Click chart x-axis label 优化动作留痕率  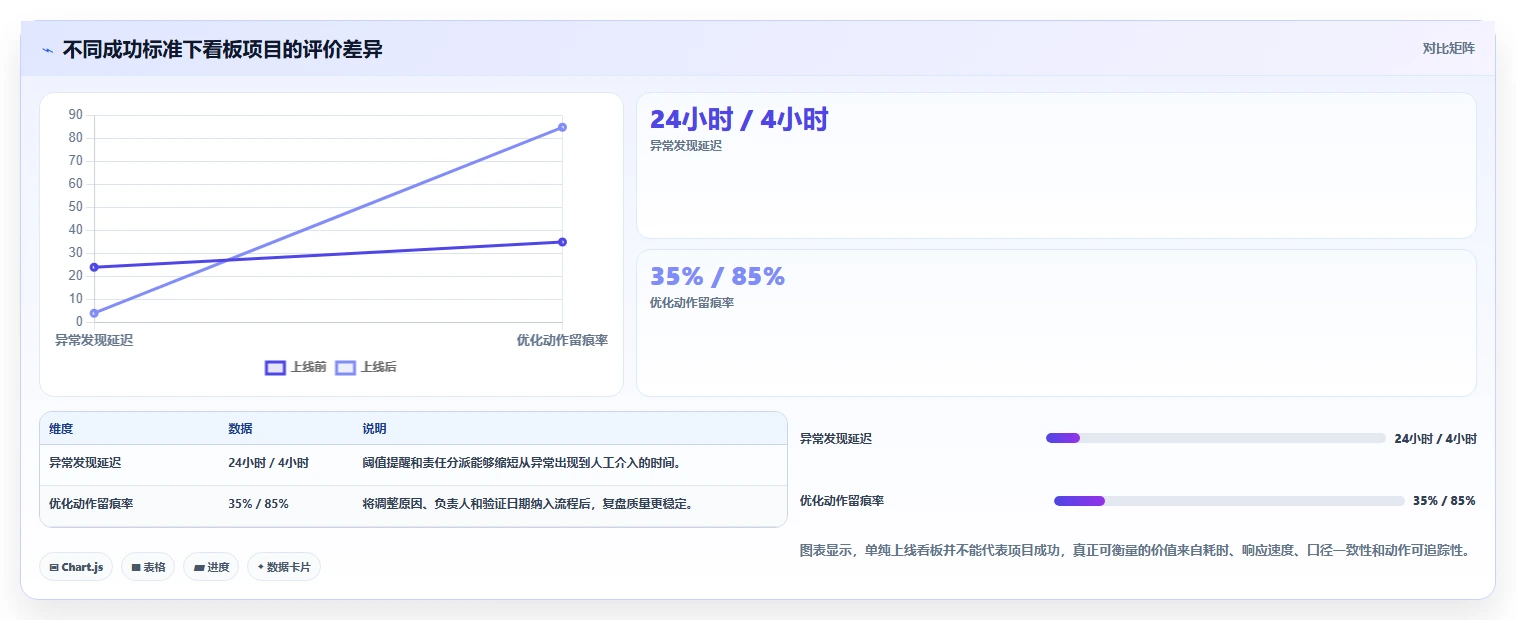point(562,340)
